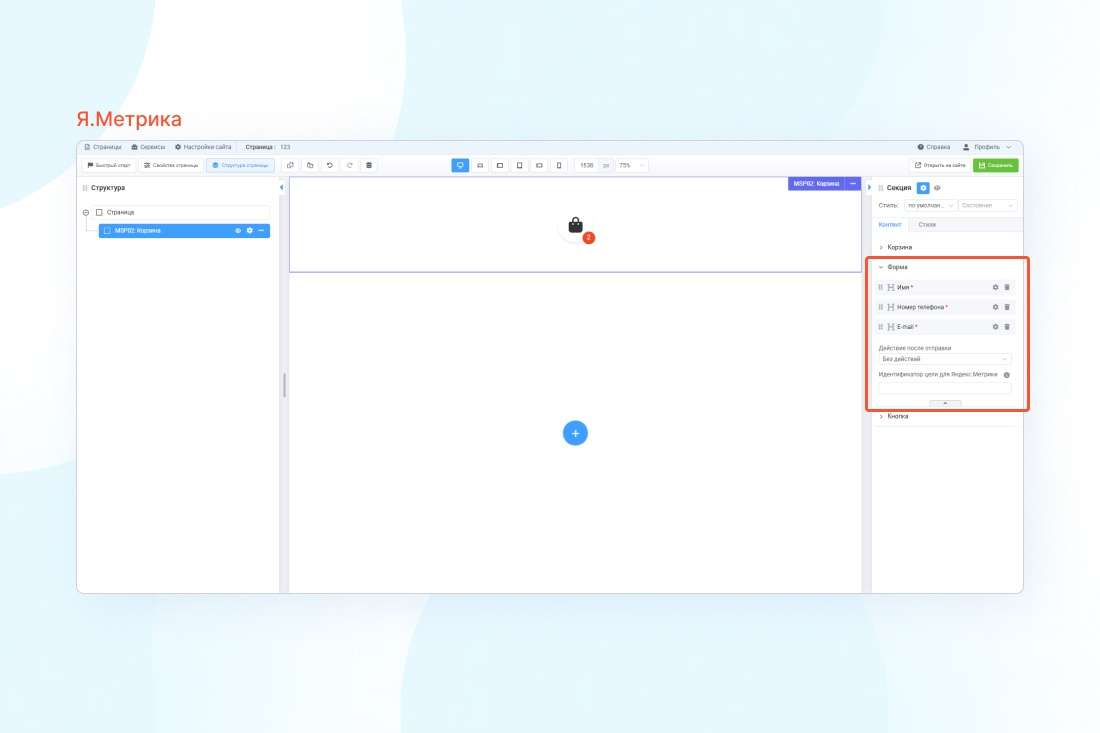Select the portrait phone viewport icon

(558, 166)
